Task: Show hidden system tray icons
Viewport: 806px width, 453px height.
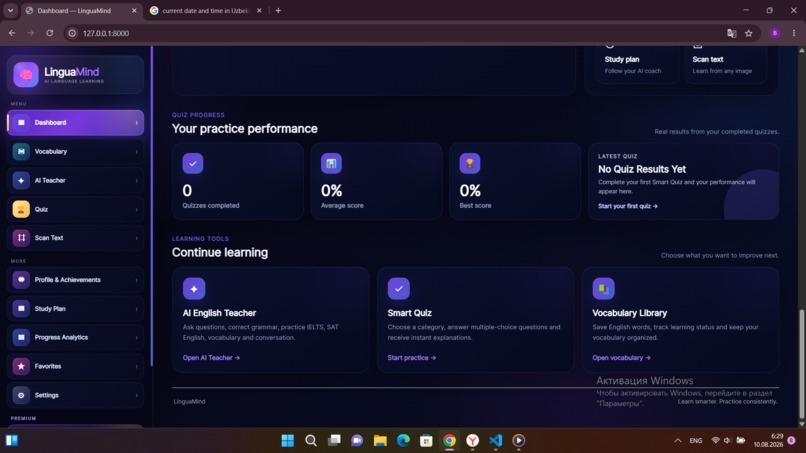Action: click(678, 441)
